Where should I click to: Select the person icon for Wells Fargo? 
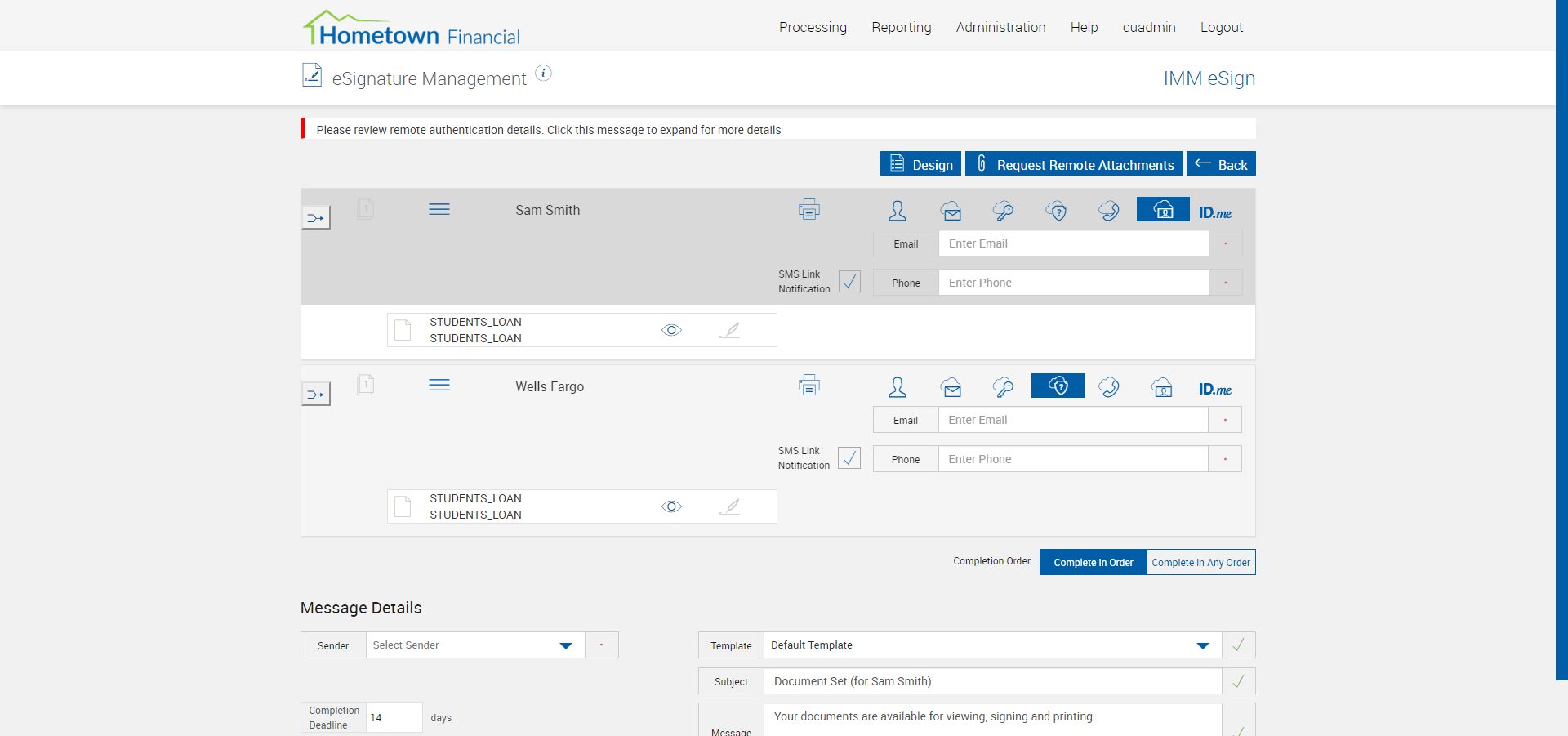(898, 387)
